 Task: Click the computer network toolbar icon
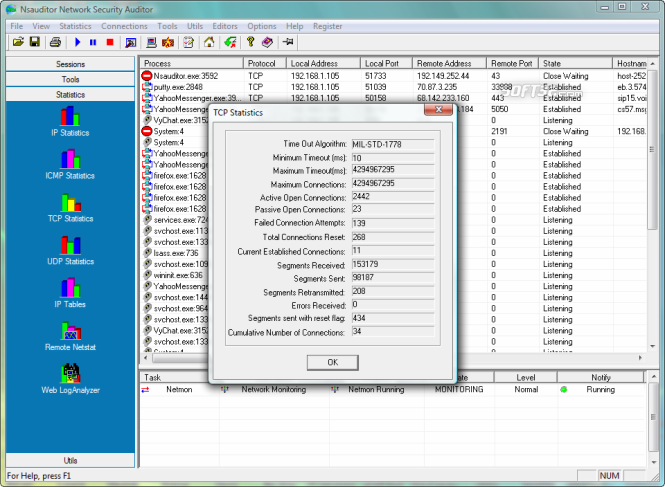151,42
